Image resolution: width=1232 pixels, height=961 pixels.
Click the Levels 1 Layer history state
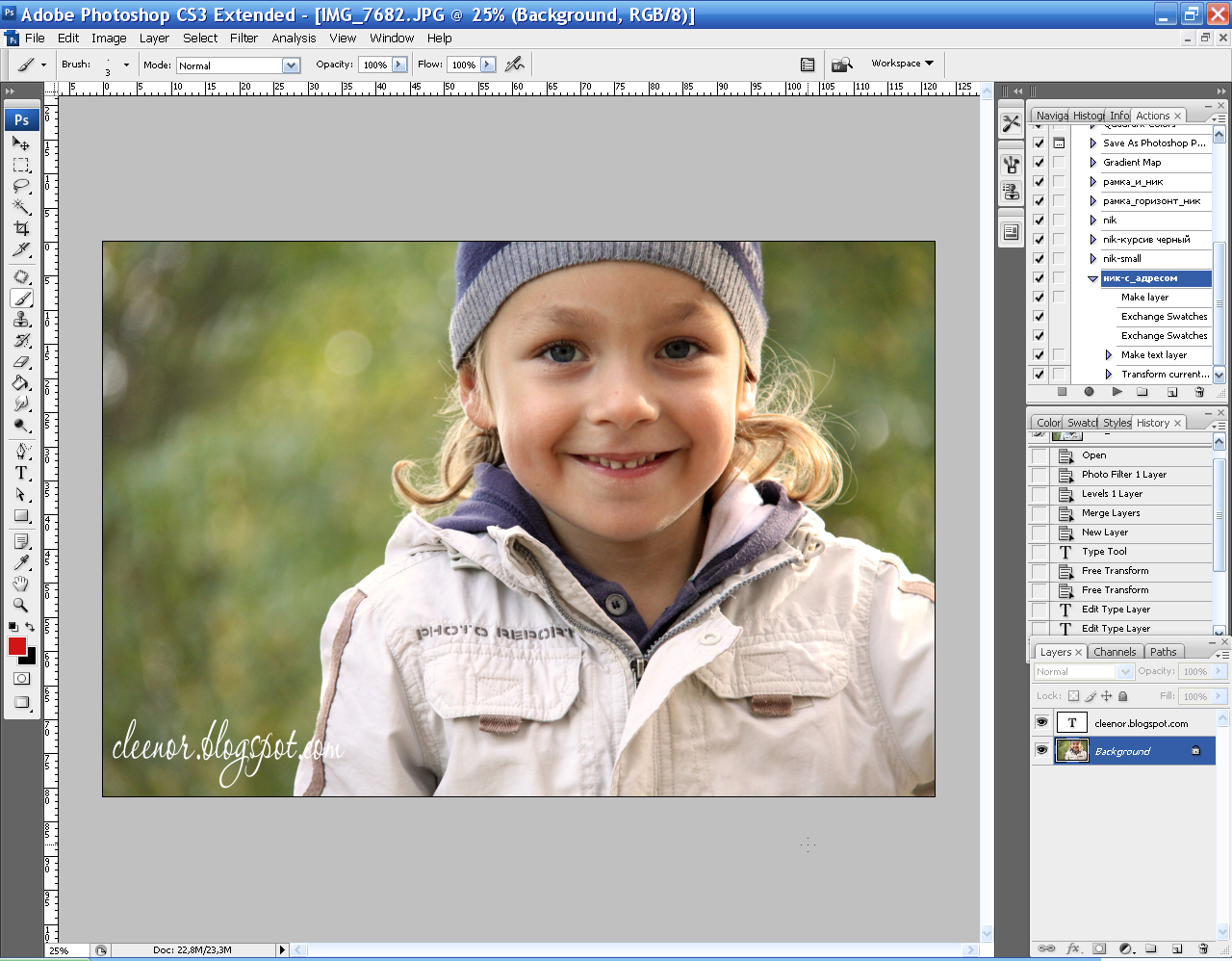1112,494
